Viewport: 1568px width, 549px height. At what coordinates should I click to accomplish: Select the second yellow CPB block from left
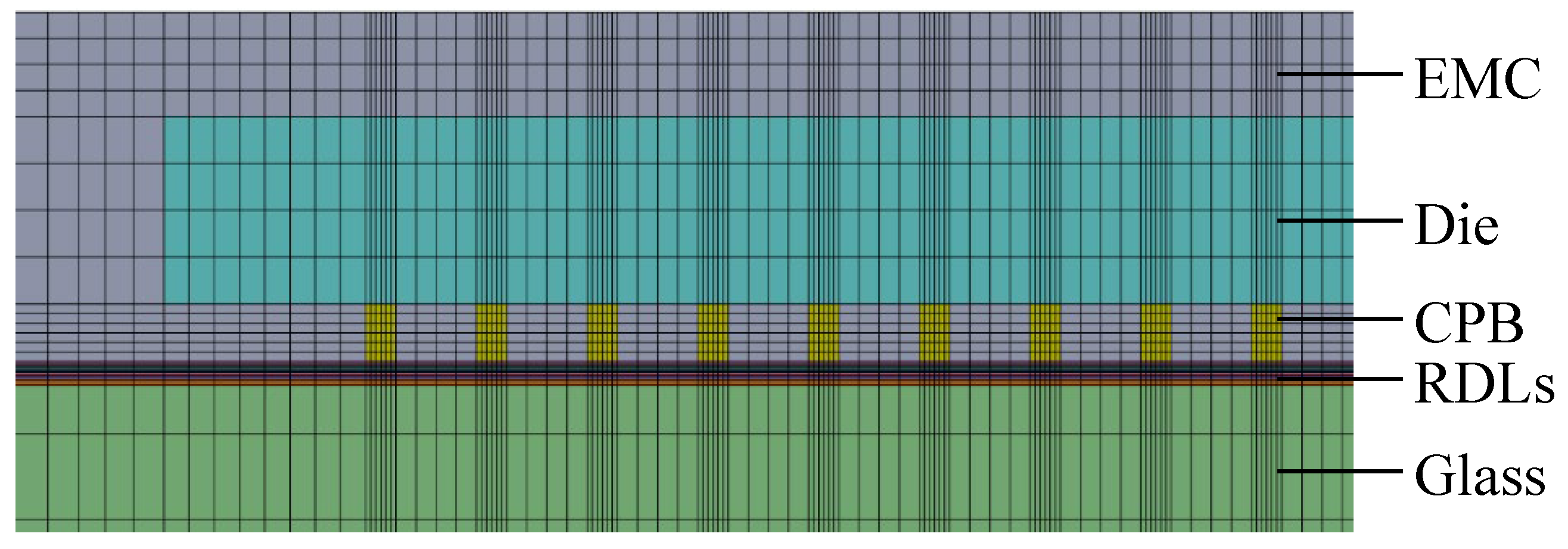click(491, 333)
